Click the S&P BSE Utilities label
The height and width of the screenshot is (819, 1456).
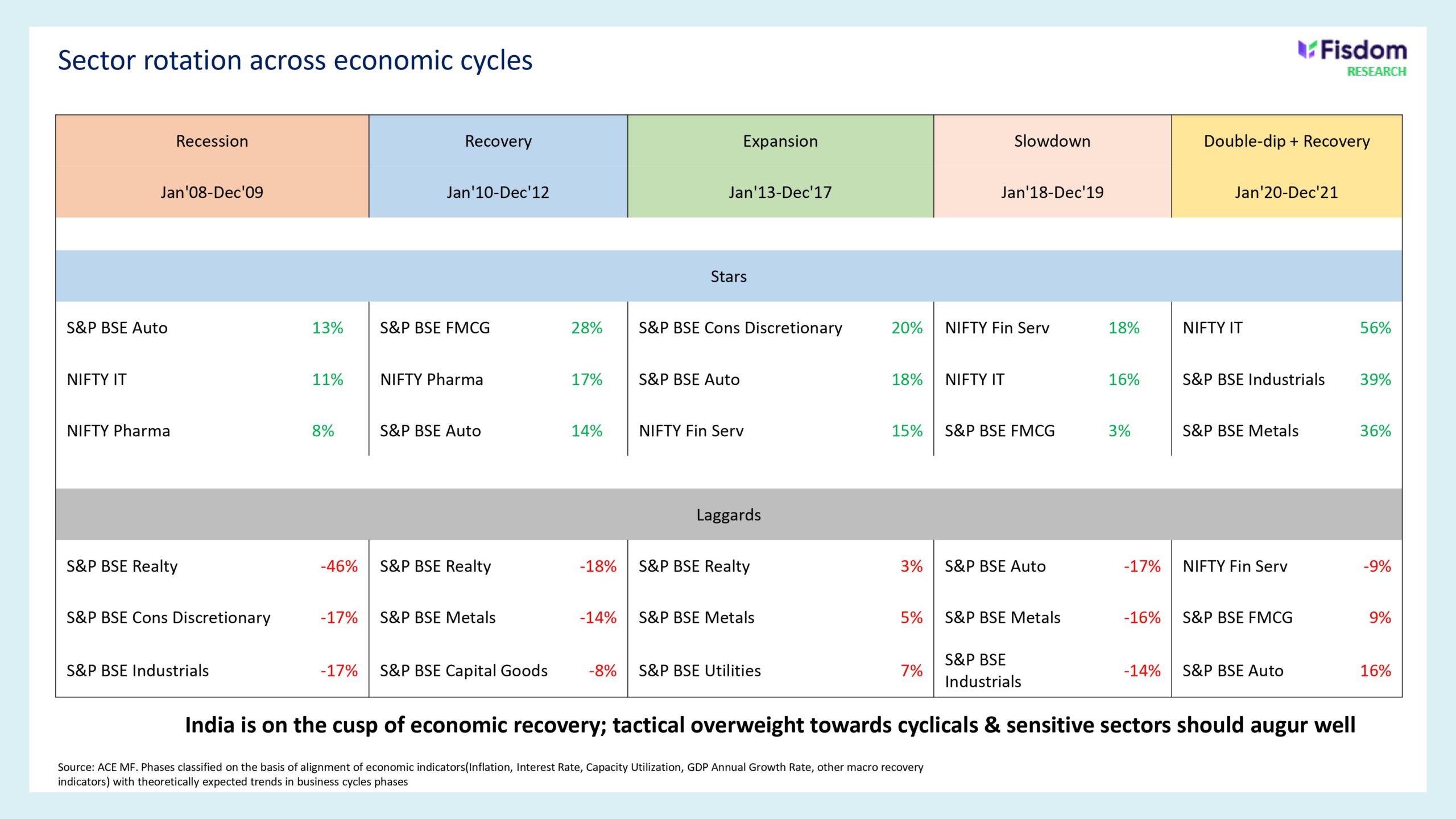coord(700,671)
